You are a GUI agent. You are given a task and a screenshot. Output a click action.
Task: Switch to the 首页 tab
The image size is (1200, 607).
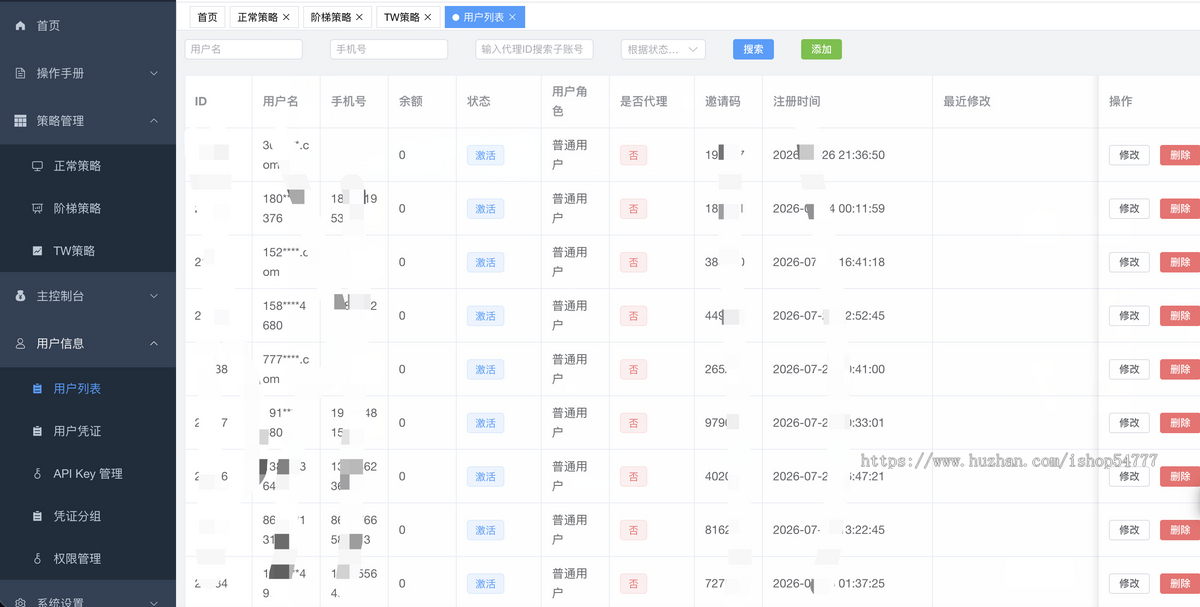207,17
